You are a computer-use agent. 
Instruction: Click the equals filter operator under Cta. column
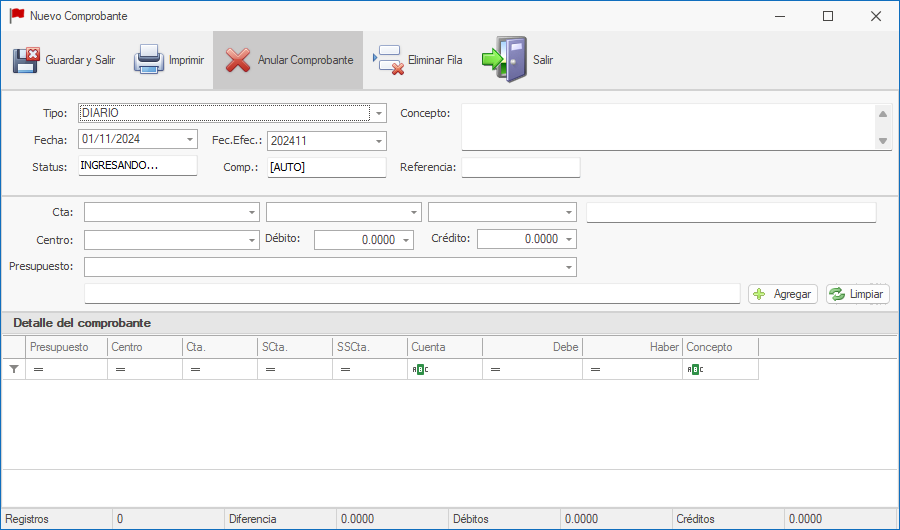pos(196,369)
